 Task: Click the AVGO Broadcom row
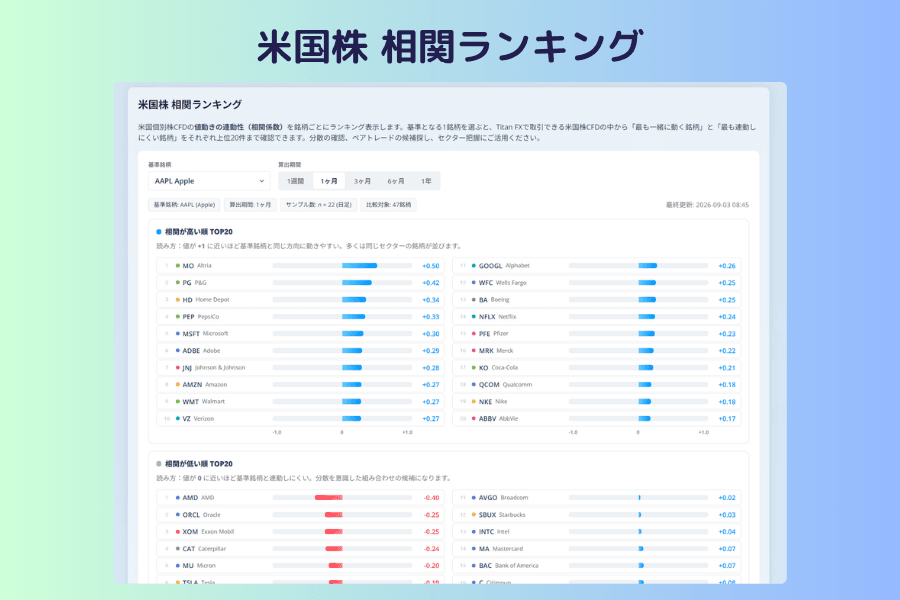point(596,498)
